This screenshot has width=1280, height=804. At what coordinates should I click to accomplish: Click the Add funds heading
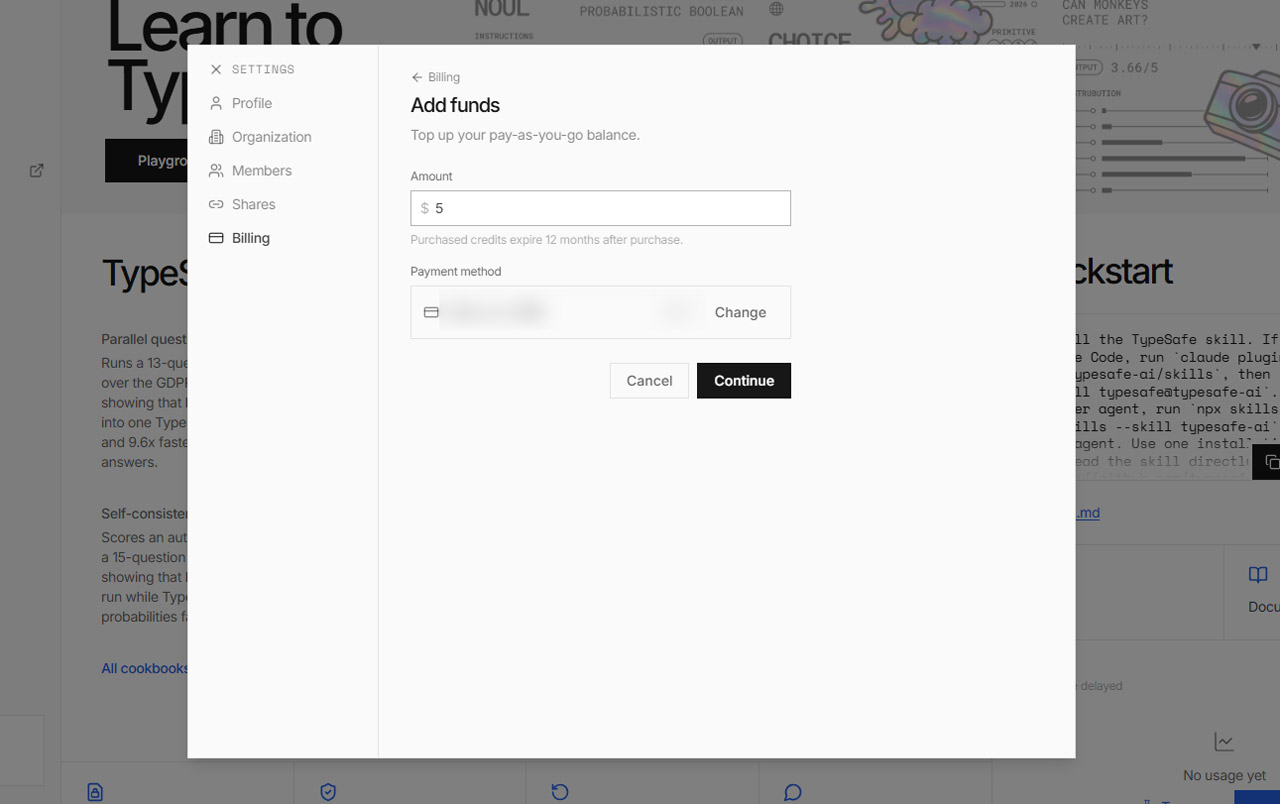pos(455,105)
